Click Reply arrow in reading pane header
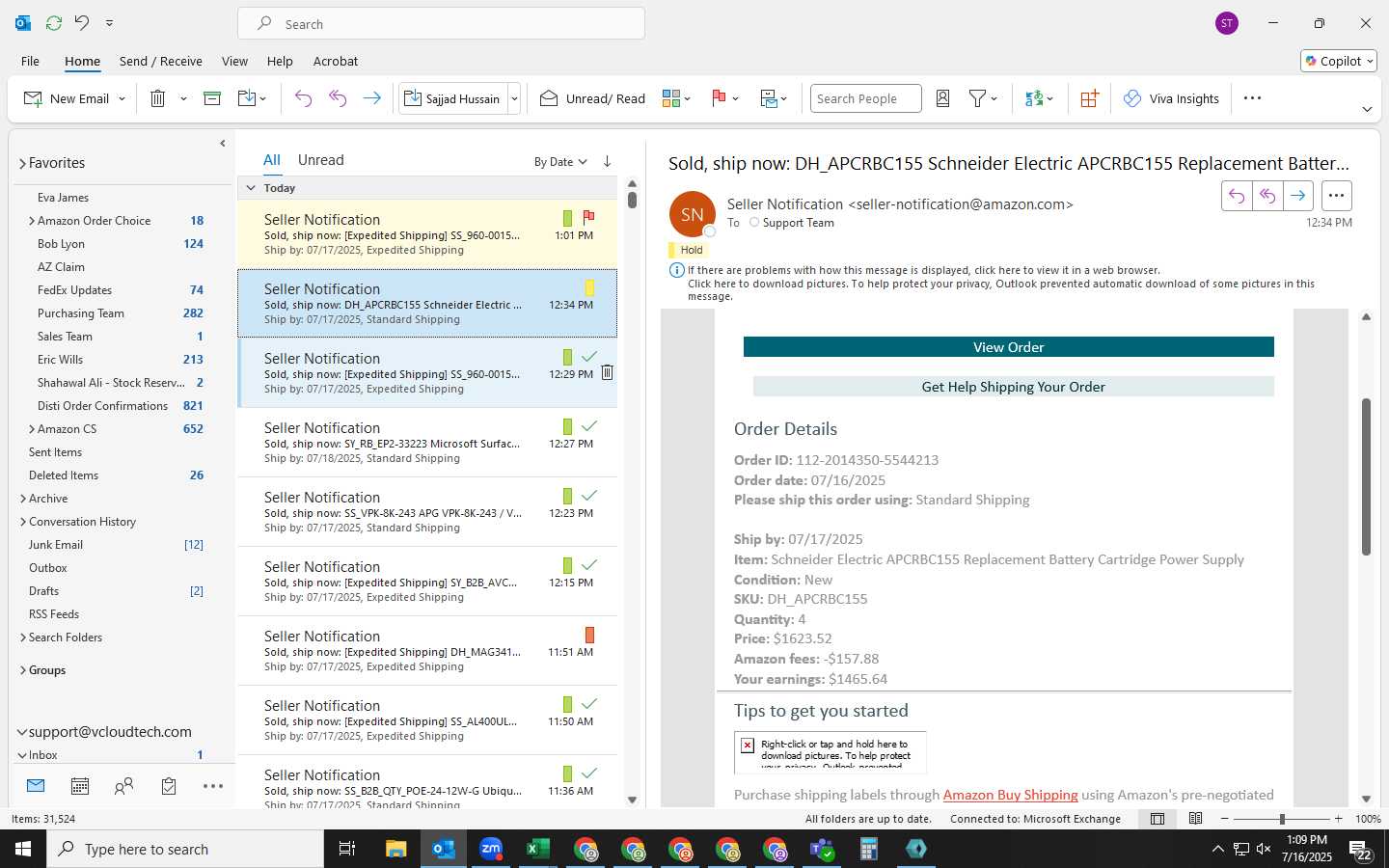1389x868 pixels. (x=1237, y=196)
